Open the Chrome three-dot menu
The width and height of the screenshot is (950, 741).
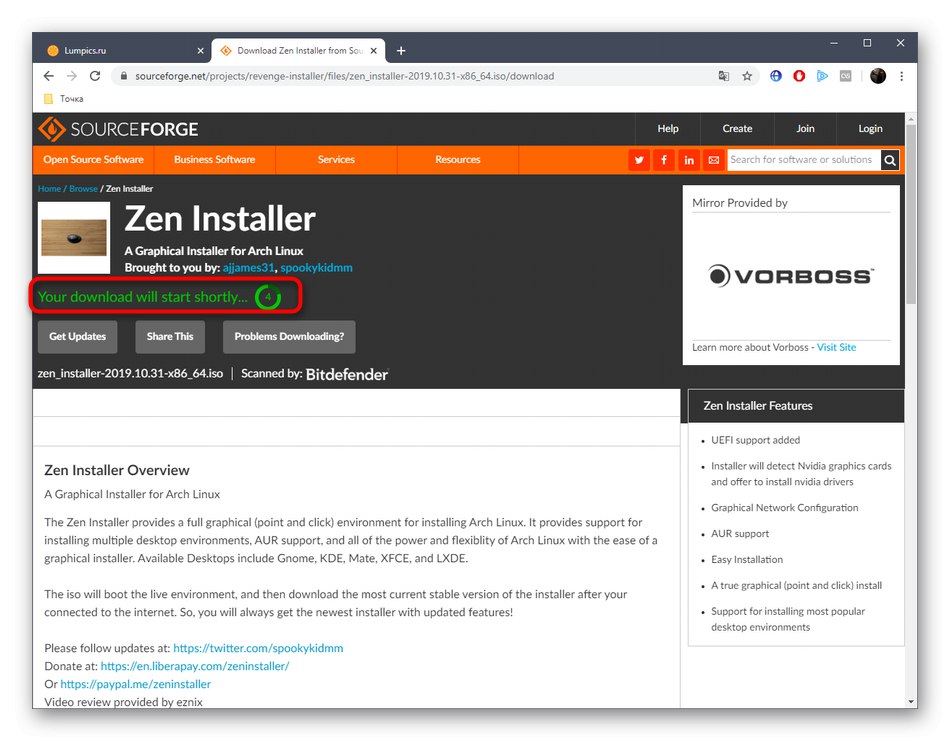[902, 76]
